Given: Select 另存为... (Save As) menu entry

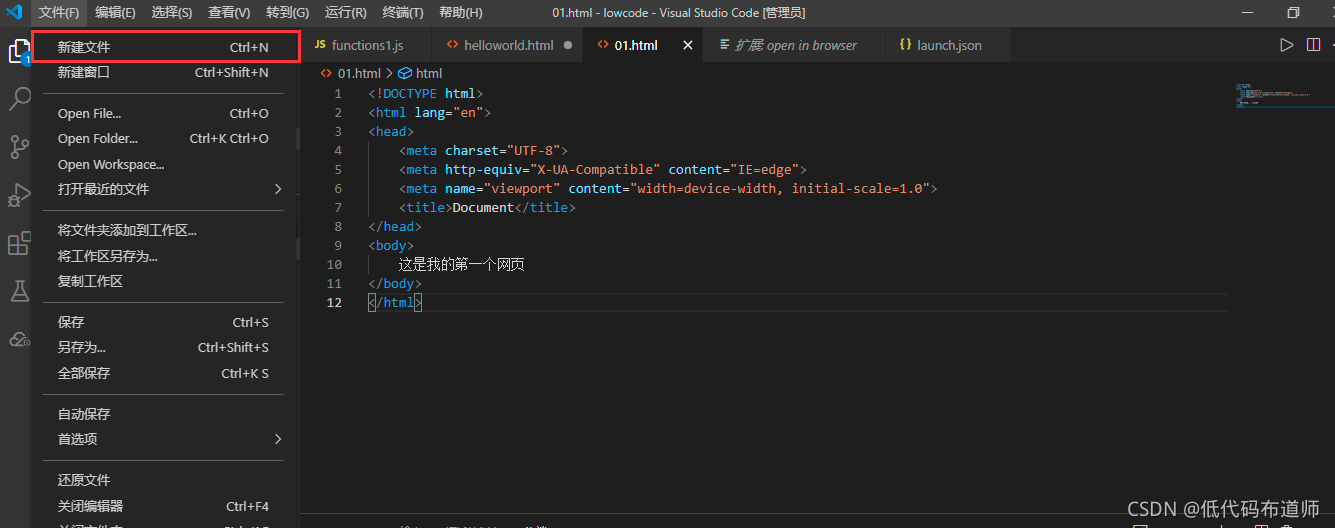Looking at the screenshot, I should 82,347.
